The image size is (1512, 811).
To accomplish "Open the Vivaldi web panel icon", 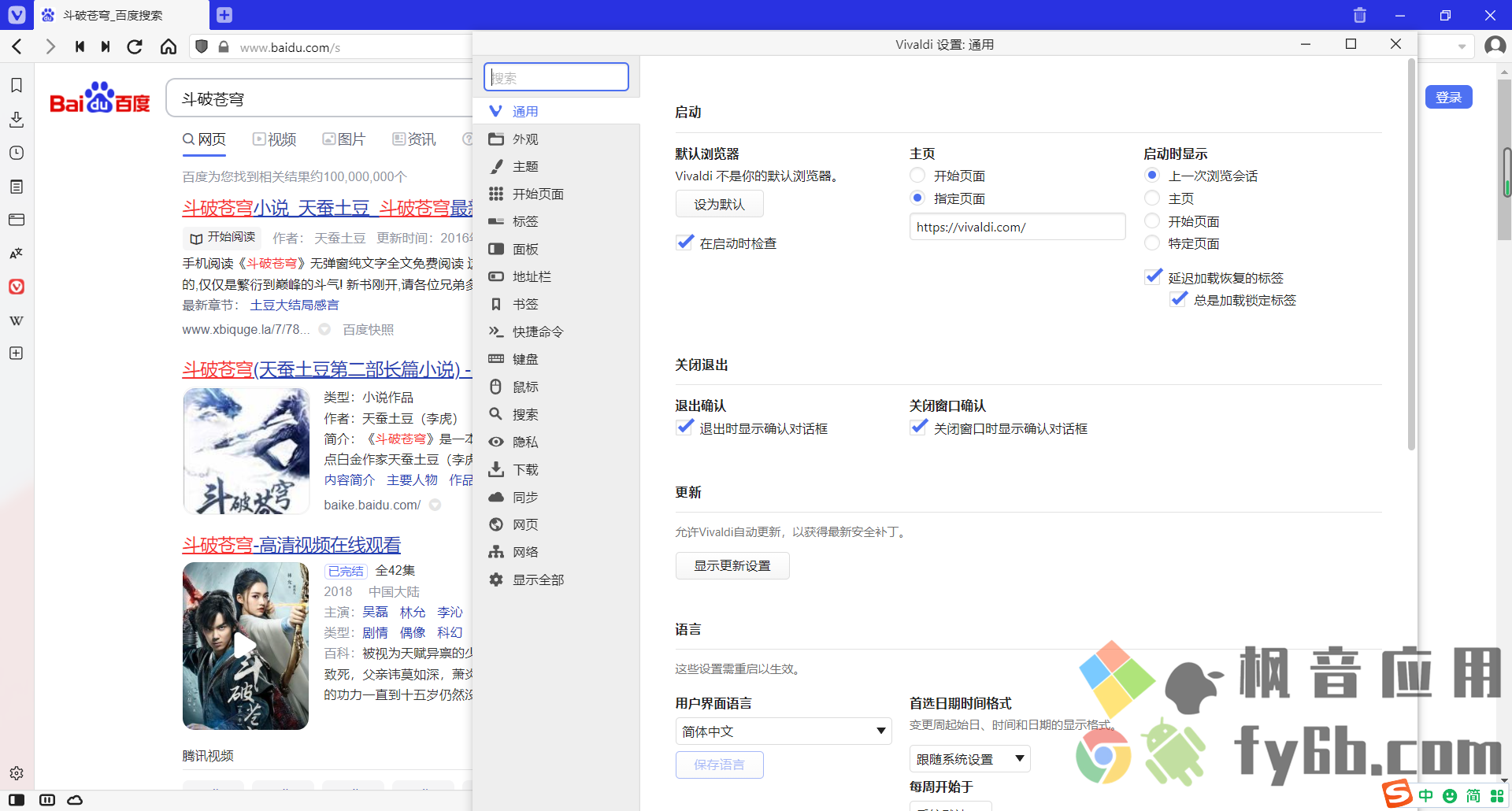I will pos(17,287).
